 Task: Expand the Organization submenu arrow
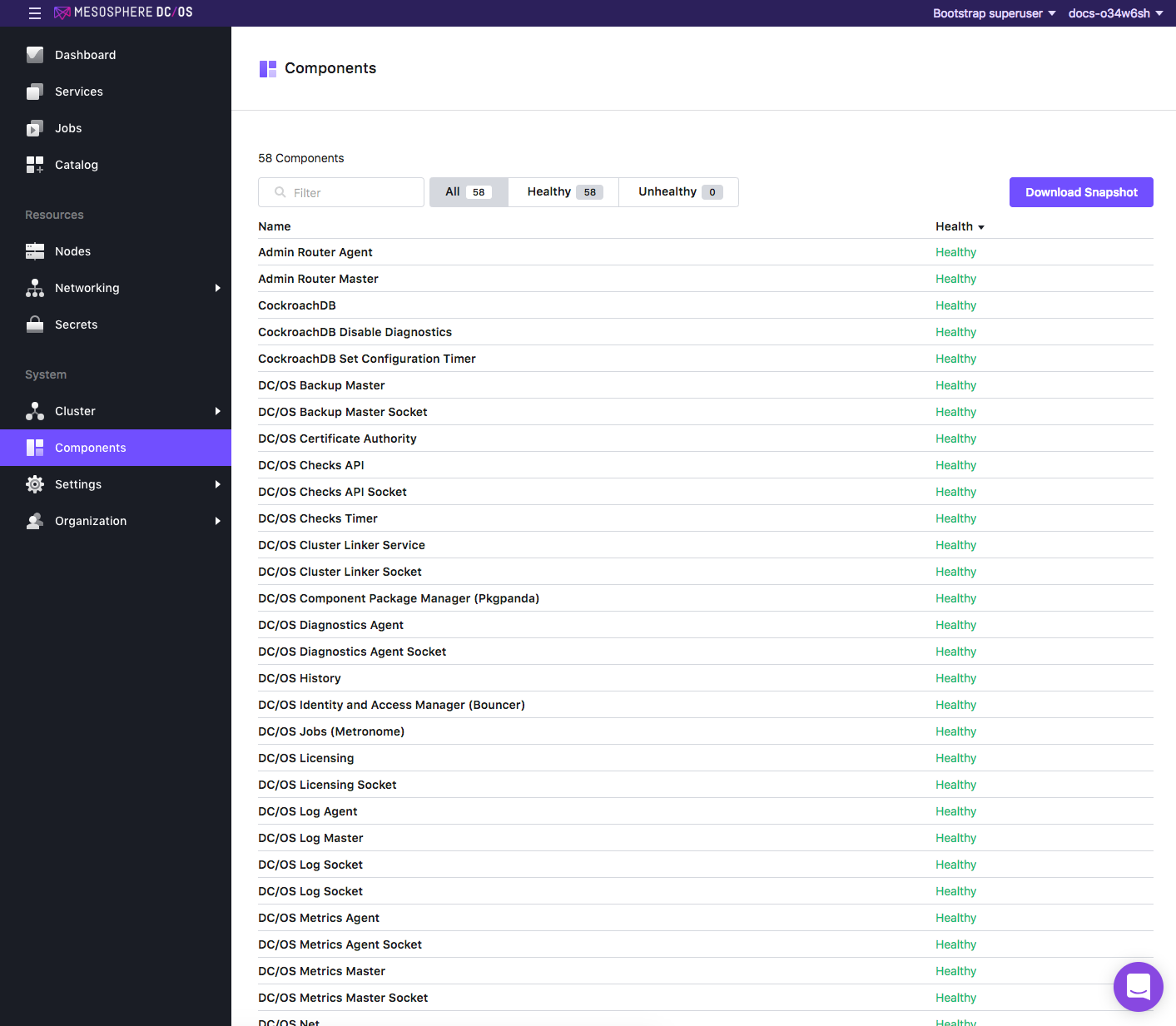[218, 521]
